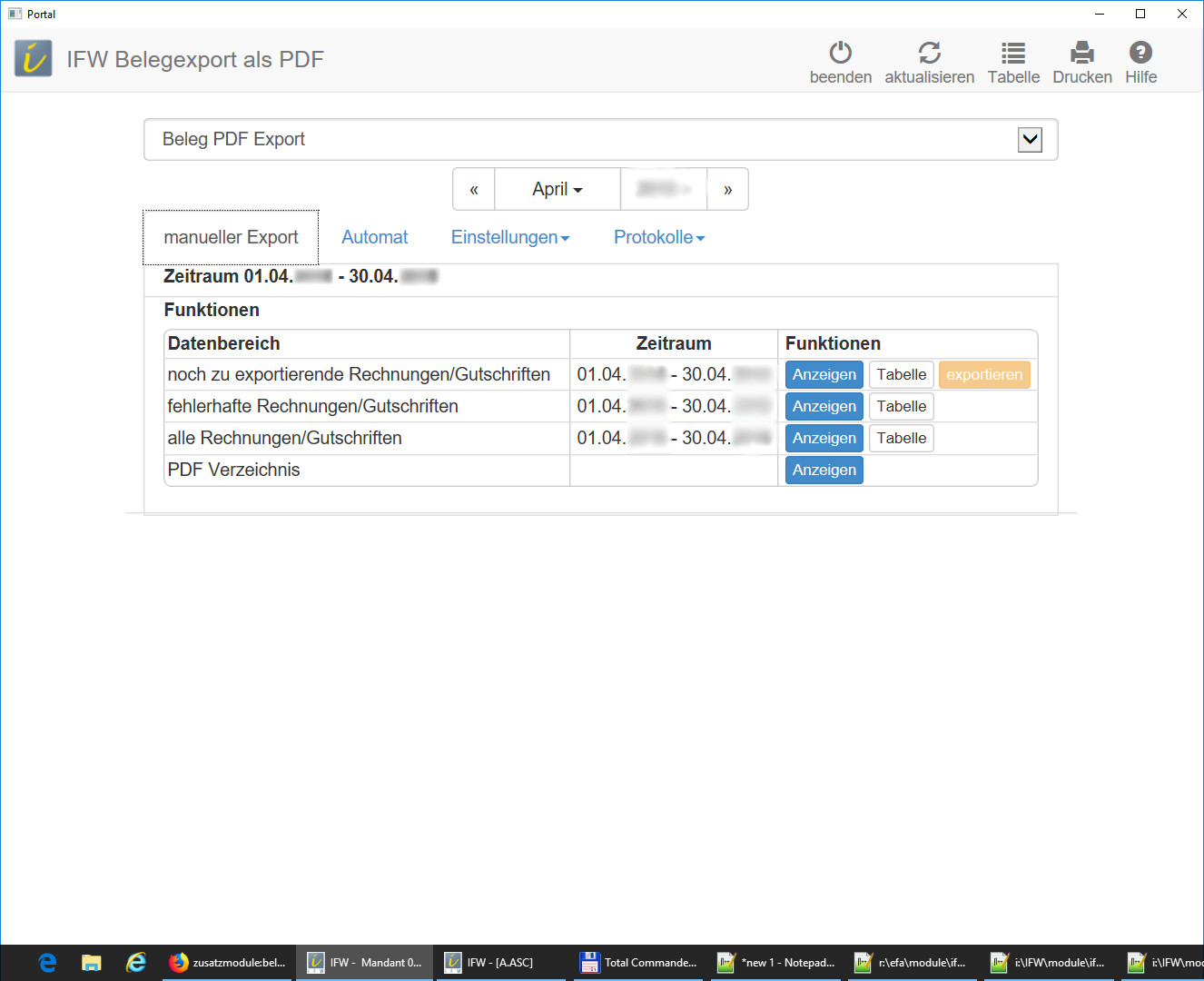Print using the Drucken icon

click(1081, 53)
